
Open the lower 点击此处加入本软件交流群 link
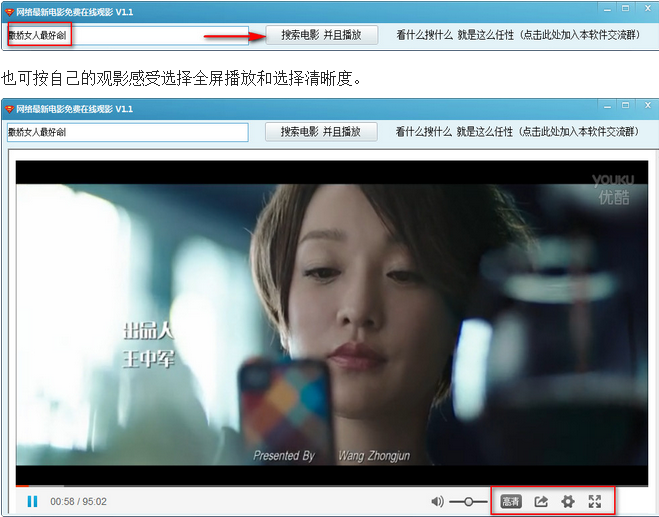579,132
